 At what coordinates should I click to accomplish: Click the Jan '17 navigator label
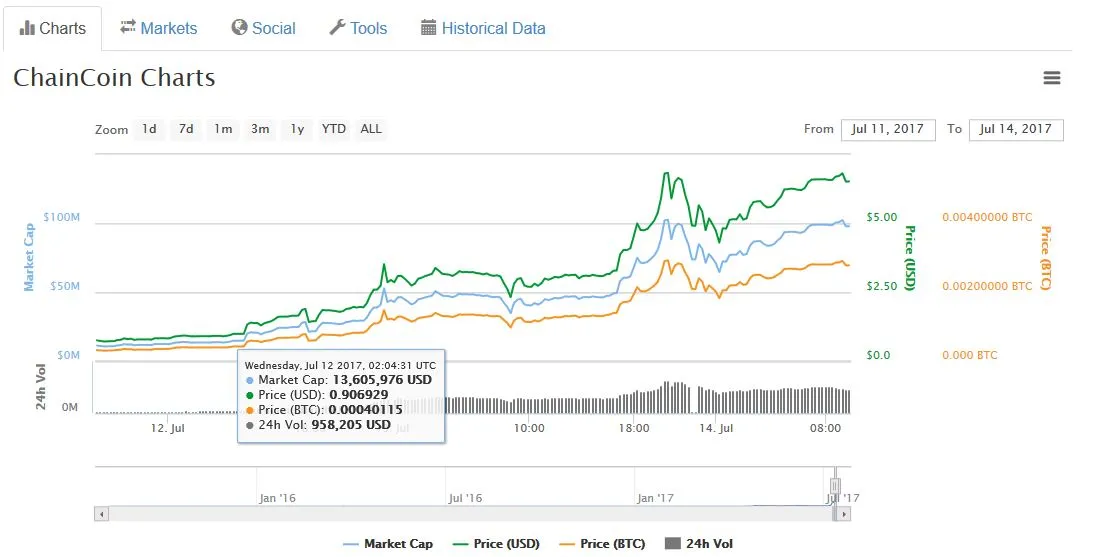(x=655, y=498)
